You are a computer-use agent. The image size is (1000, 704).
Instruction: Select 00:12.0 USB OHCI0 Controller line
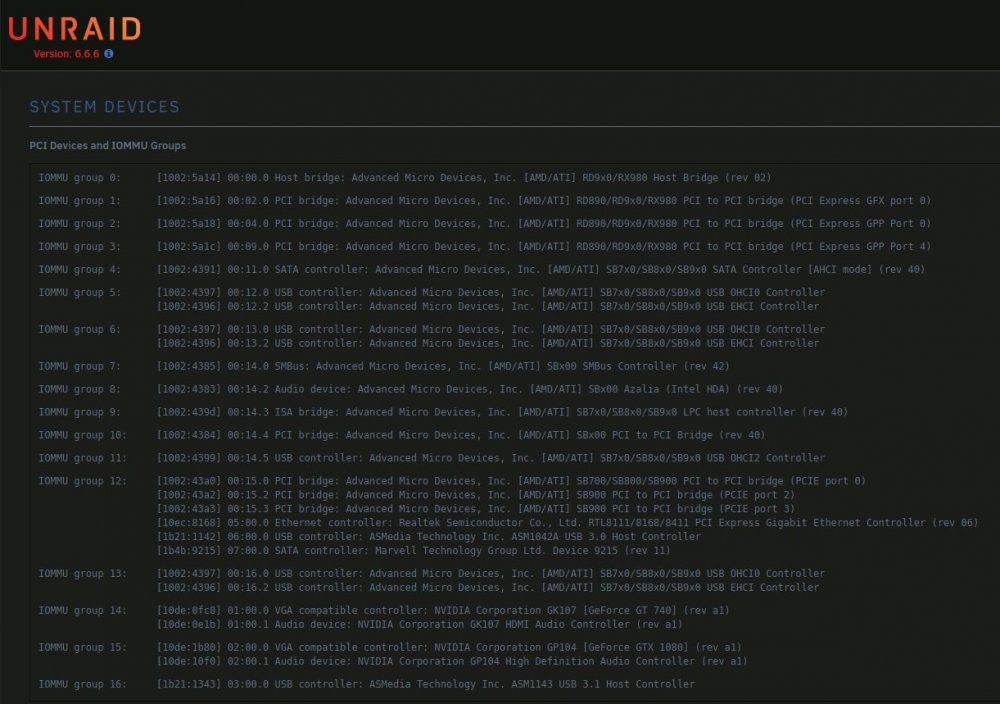point(491,292)
